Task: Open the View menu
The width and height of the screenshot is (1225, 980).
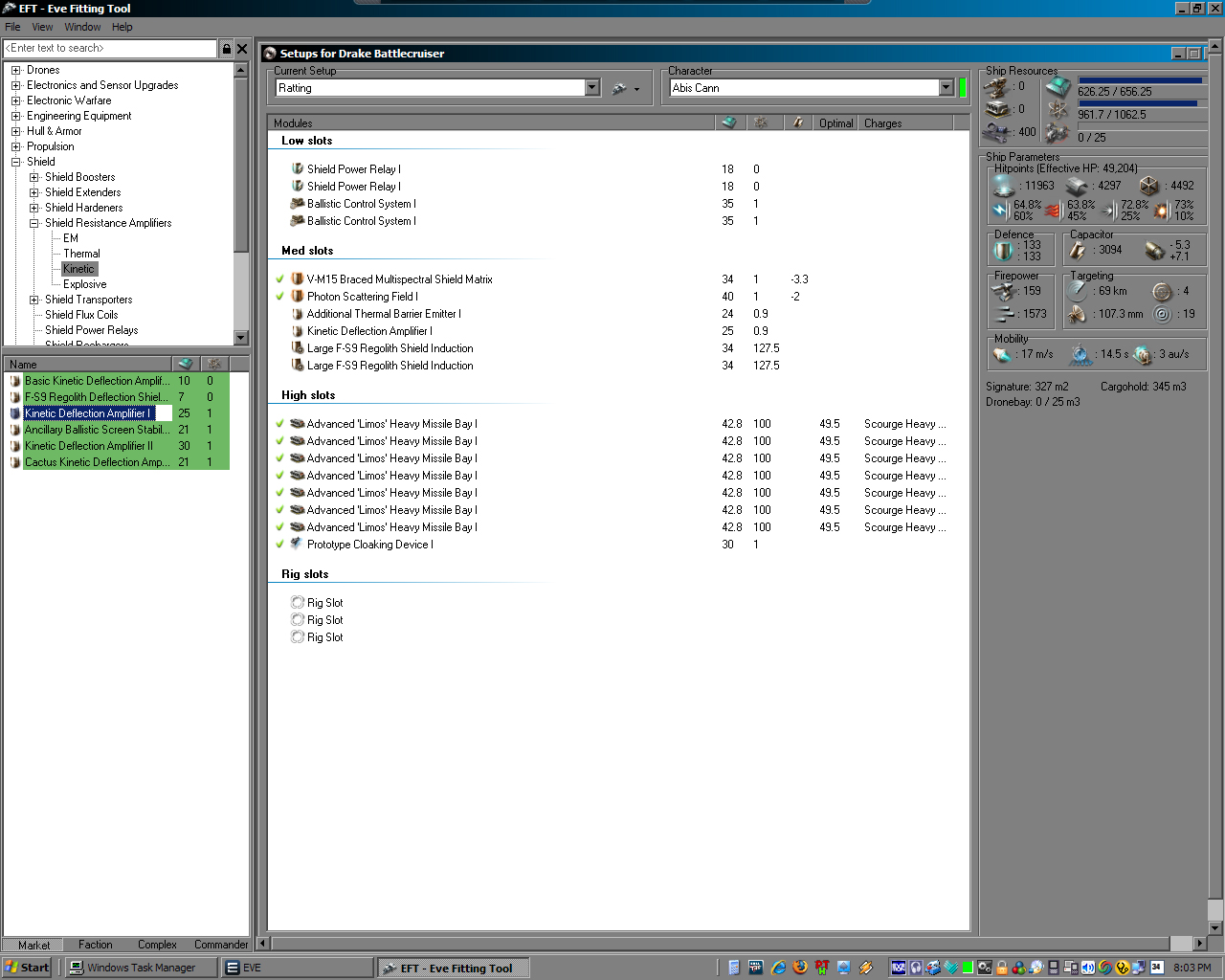Action: pos(42,27)
